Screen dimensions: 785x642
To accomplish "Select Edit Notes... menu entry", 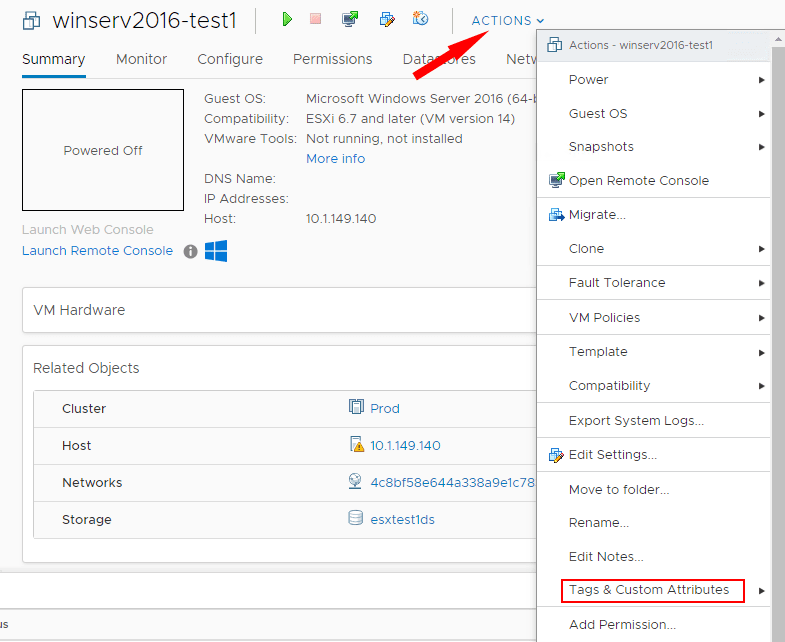I will click(x=653, y=557).
